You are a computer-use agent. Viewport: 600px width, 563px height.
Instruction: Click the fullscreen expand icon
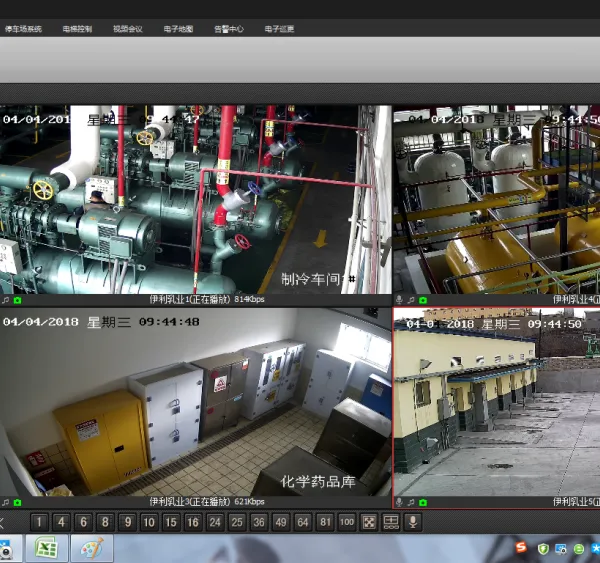pos(369,522)
